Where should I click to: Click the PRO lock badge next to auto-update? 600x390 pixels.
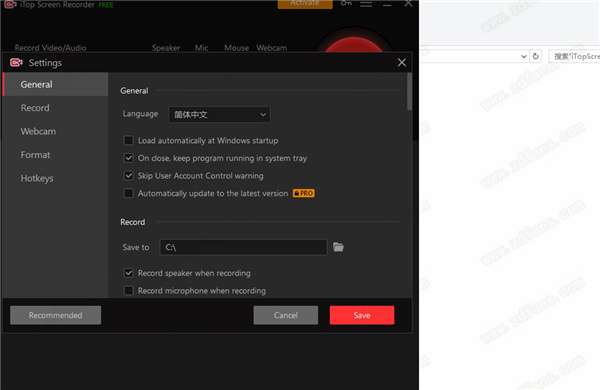pyautogui.click(x=304, y=193)
